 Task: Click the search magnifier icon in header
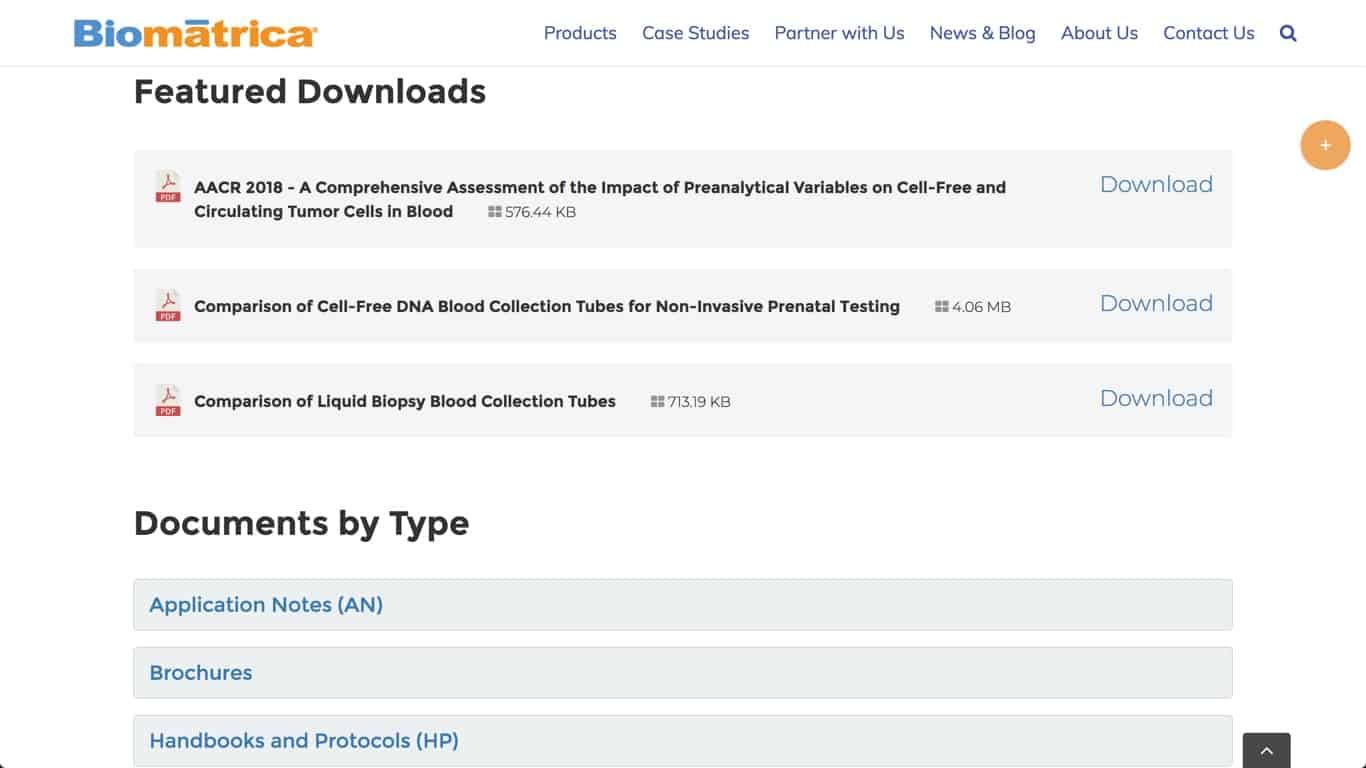coord(1288,33)
